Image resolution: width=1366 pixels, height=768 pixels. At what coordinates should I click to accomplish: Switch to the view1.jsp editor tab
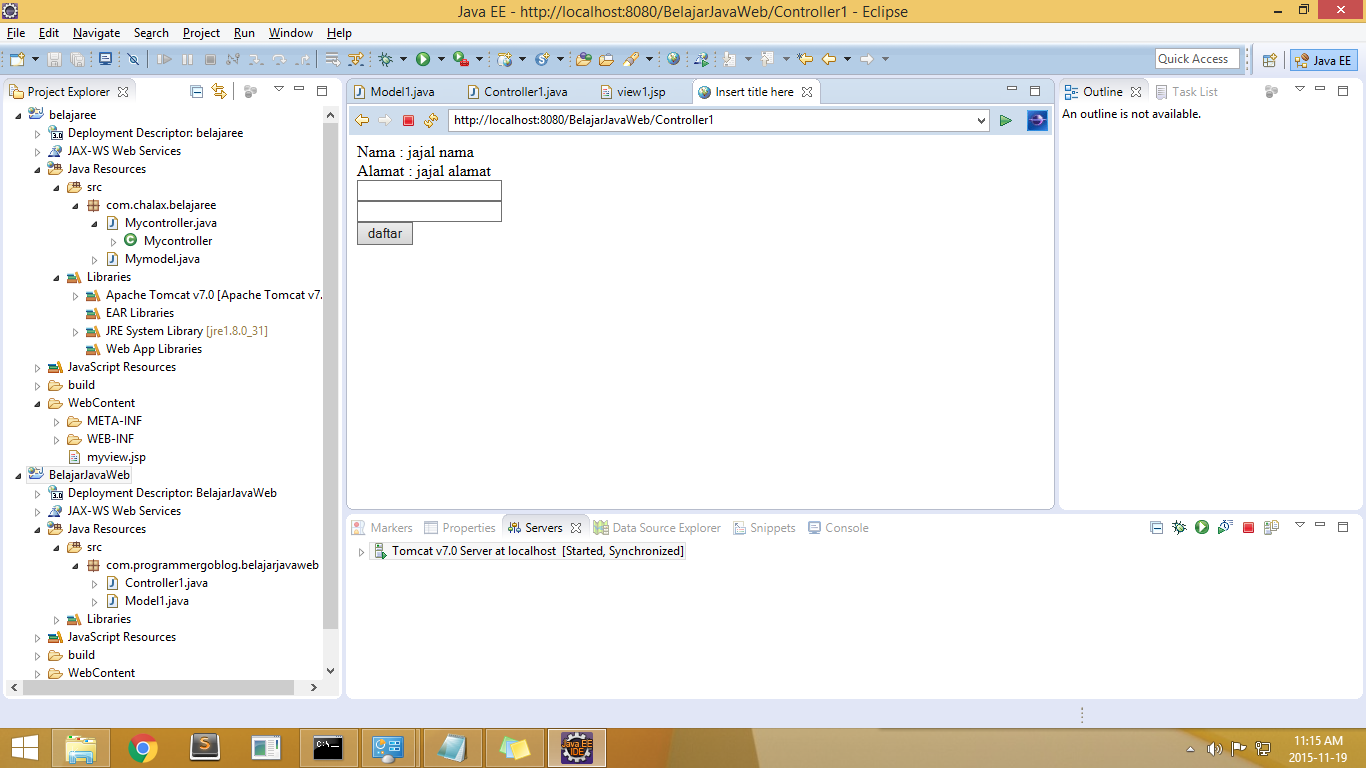(633, 92)
